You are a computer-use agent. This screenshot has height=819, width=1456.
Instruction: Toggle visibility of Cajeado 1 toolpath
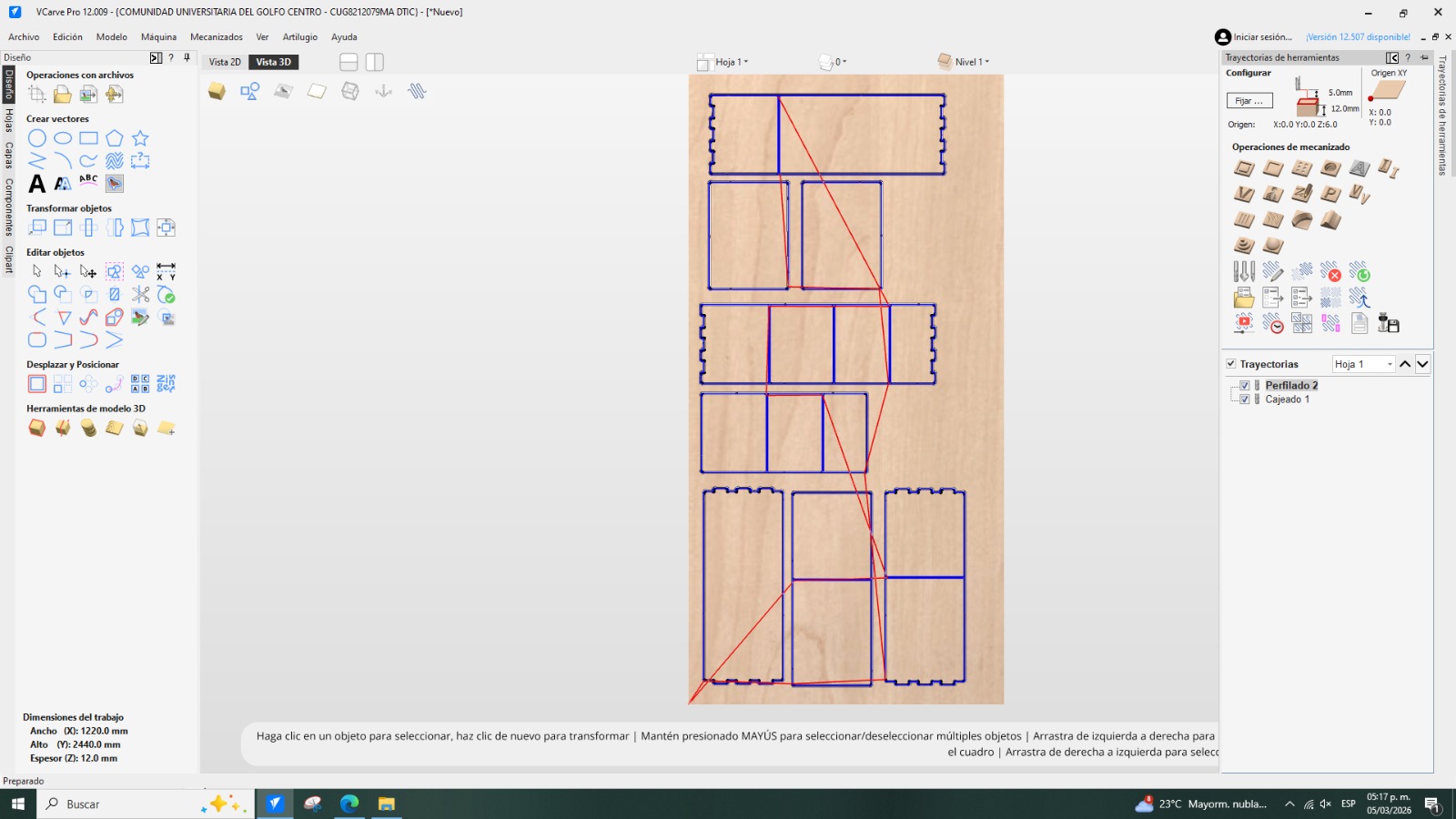coord(1245,399)
